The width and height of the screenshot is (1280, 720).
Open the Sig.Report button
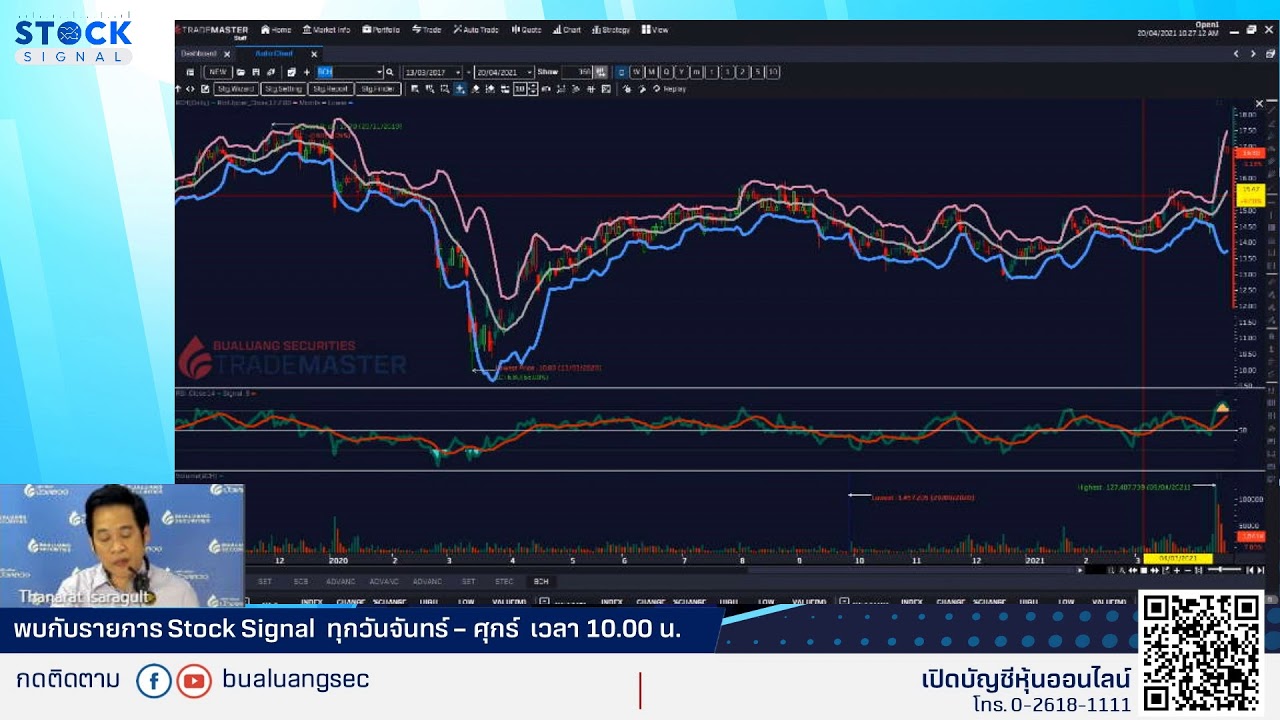tap(331, 89)
